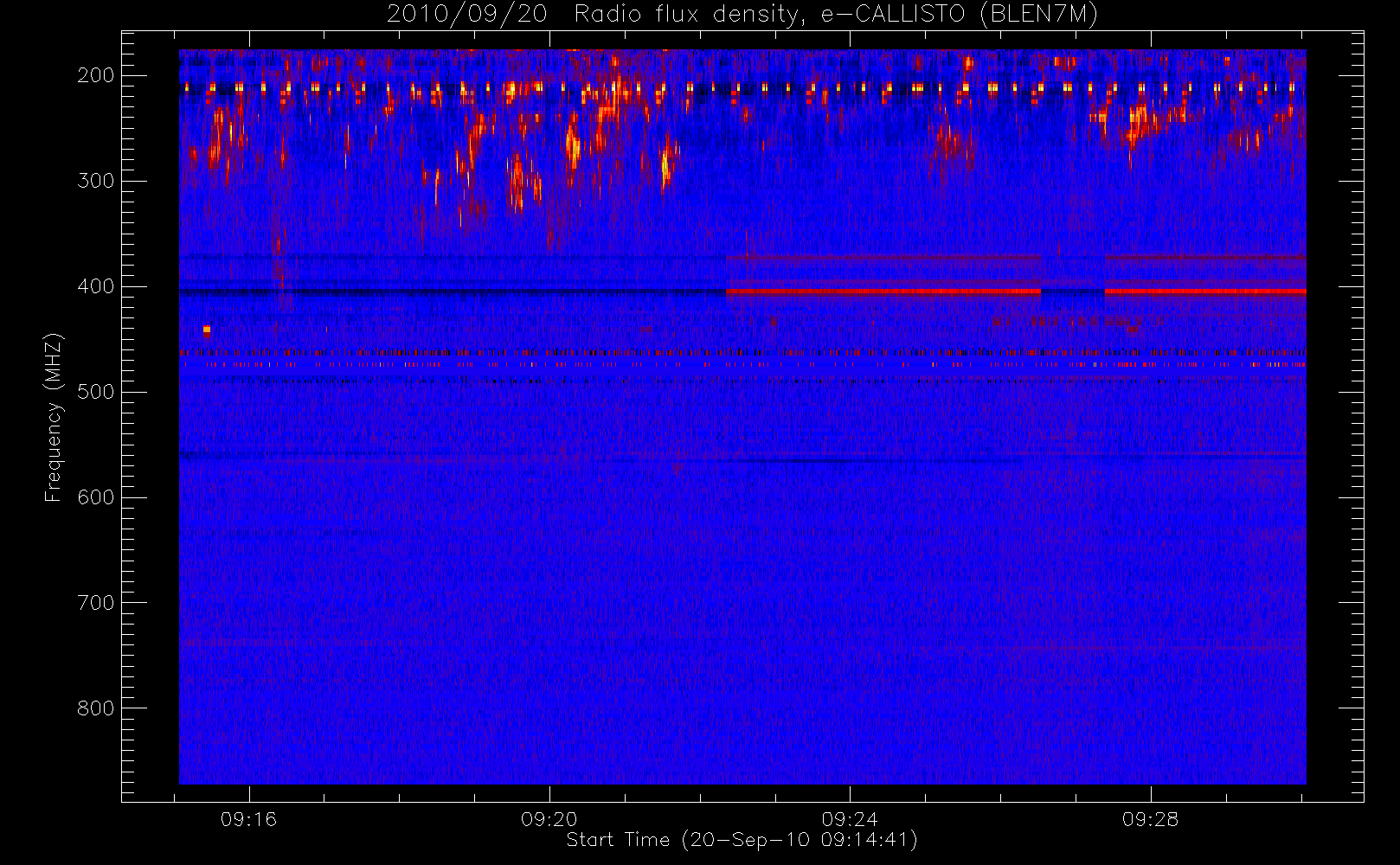Click the plot title 'Radio flux density, e-CALLISTO (BLEN7M)'

(836, 15)
